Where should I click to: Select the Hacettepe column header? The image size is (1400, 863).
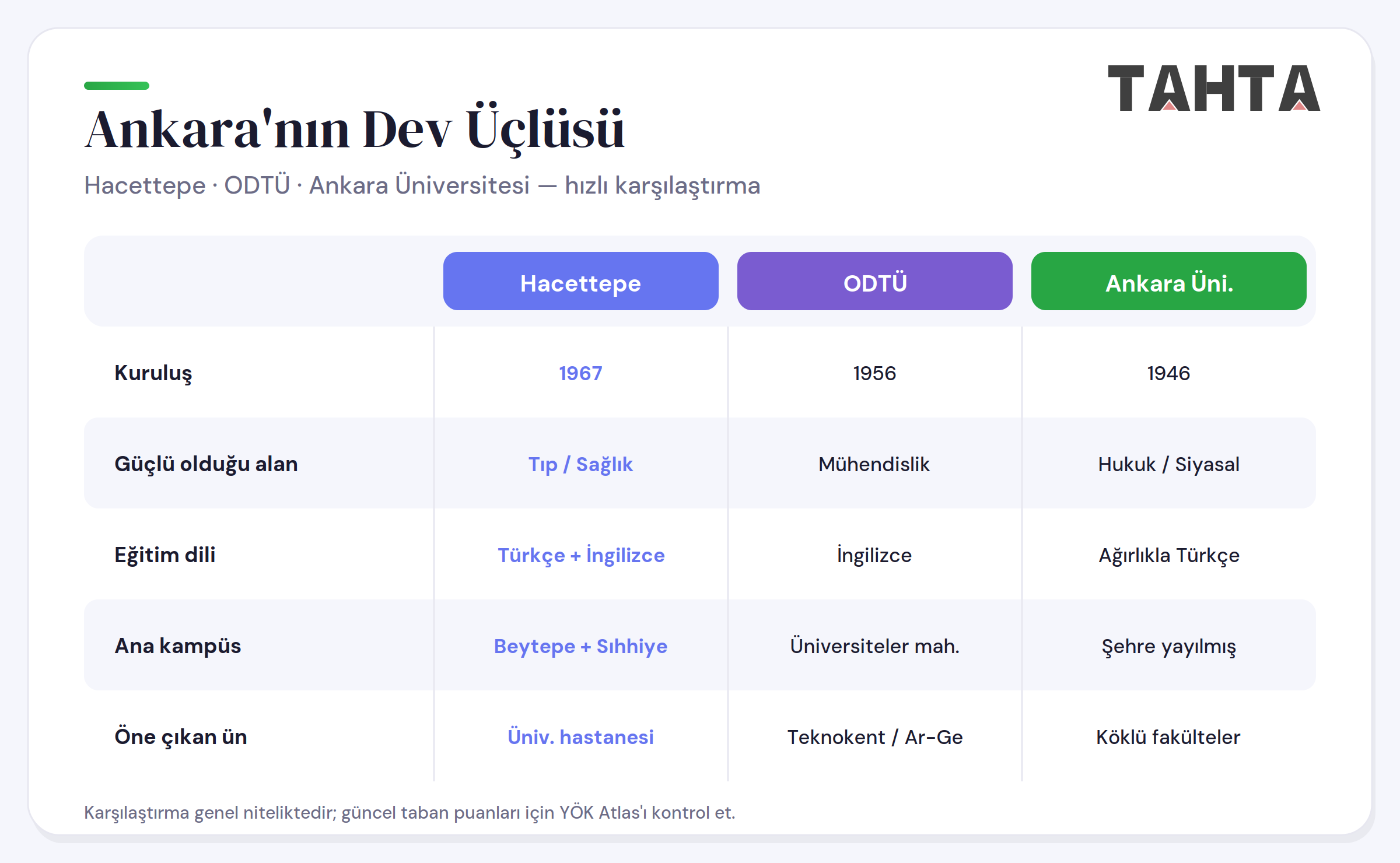581,281
